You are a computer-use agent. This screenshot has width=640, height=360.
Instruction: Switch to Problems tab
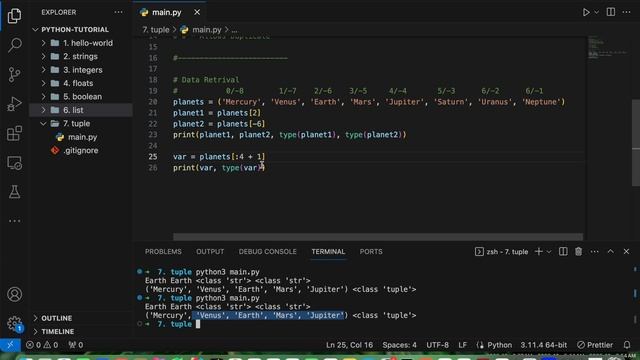click(163, 251)
